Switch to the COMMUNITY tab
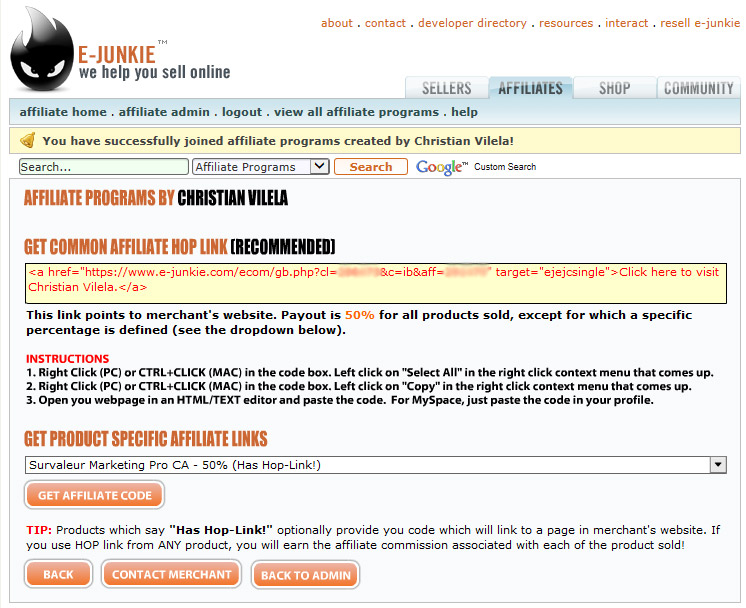The image size is (746, 608). pyautogui.click(x=698, y=88)
